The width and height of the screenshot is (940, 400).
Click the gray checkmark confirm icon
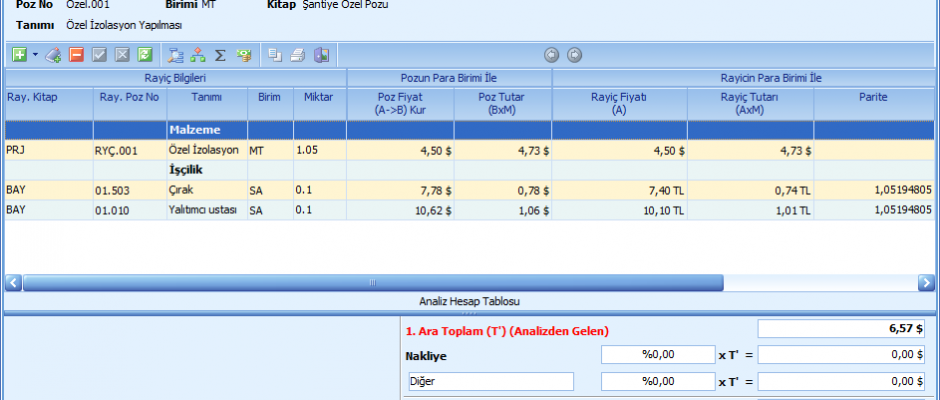[100, 55]
